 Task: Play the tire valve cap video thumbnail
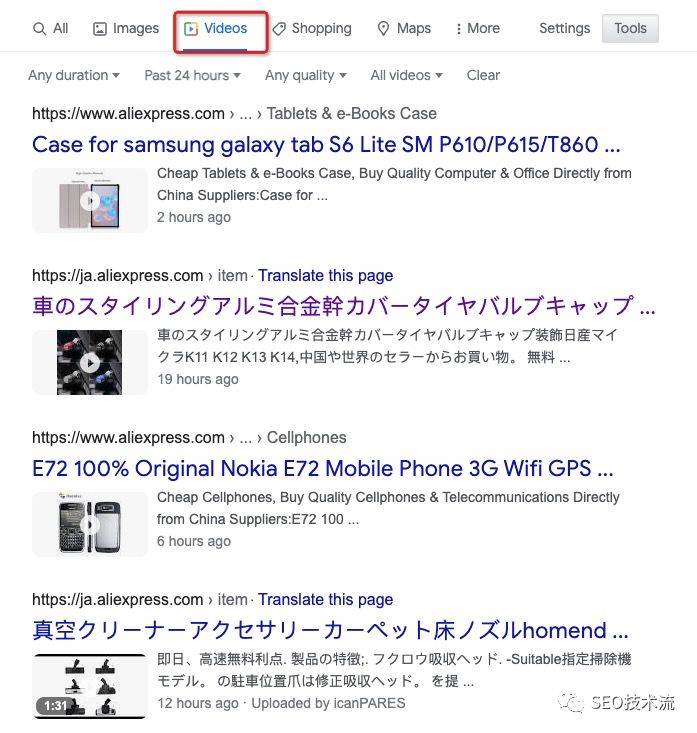(90, 362)
